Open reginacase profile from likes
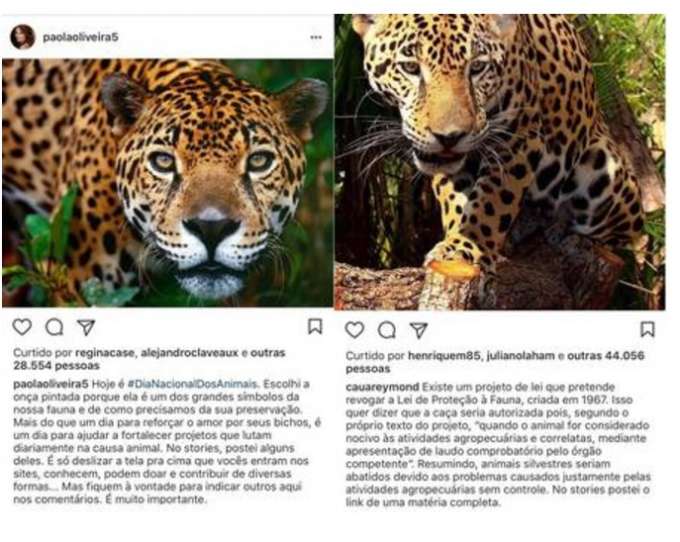The image size is (680, 542). 105,353
